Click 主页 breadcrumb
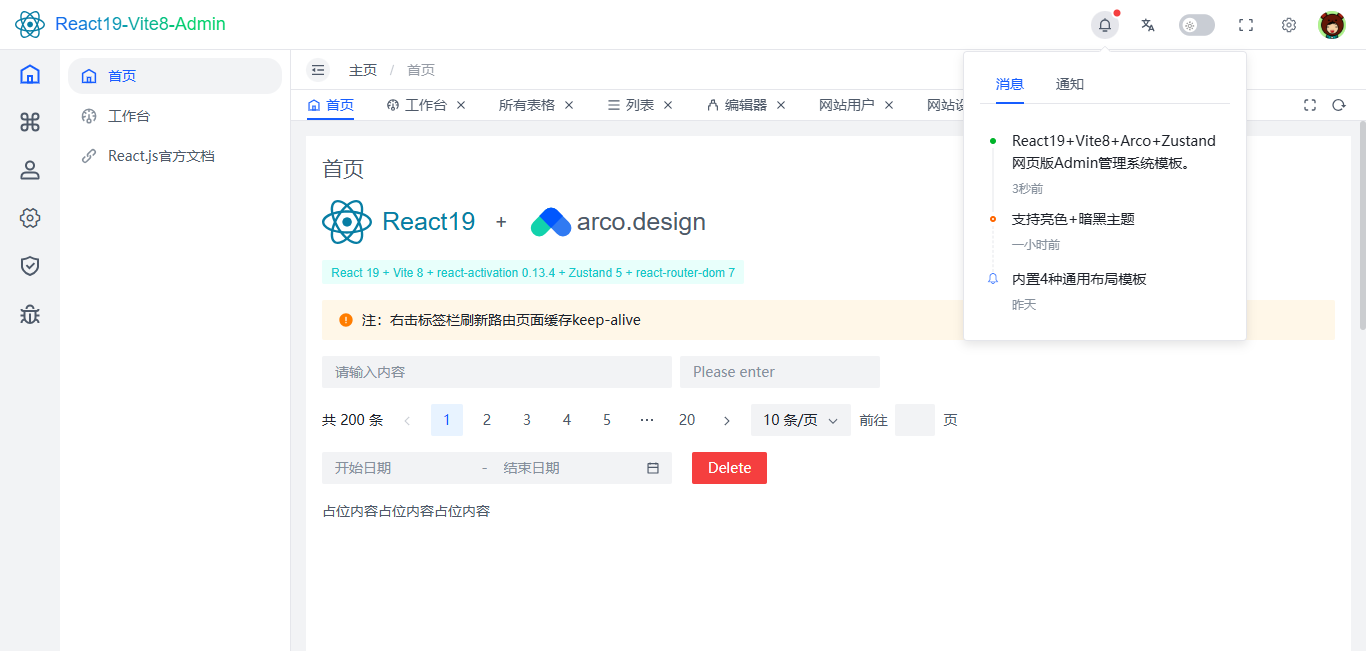This screenshot has width=1366, height=651. (363, 70)
